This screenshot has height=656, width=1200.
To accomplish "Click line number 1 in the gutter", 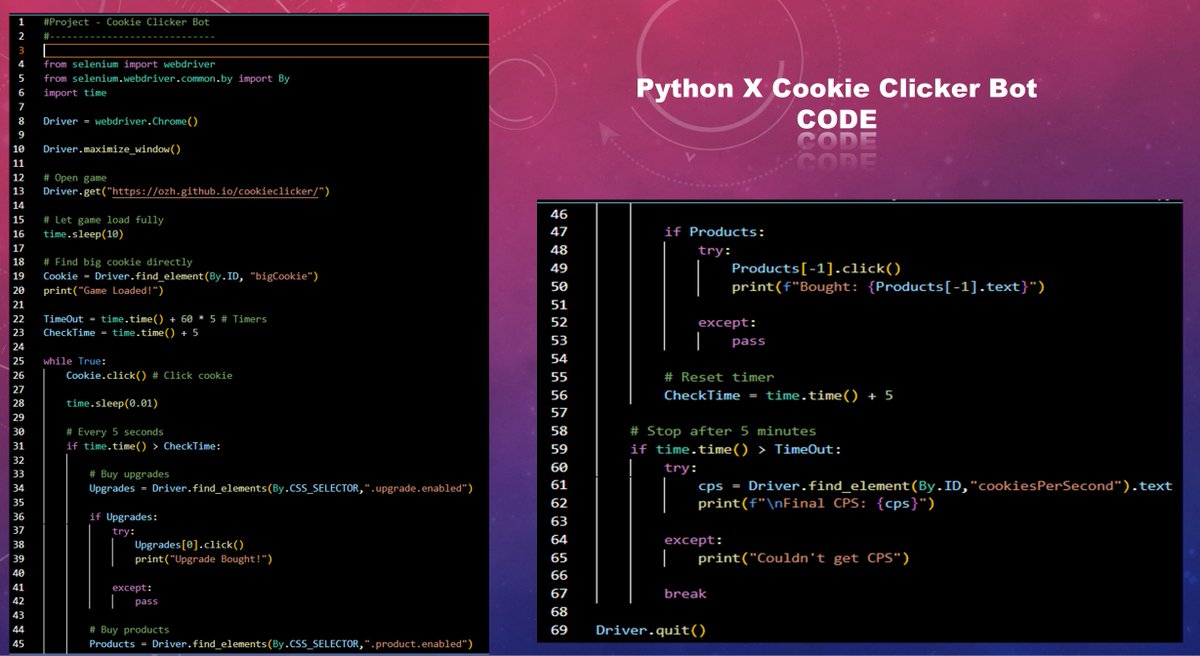I will point(21,21).
